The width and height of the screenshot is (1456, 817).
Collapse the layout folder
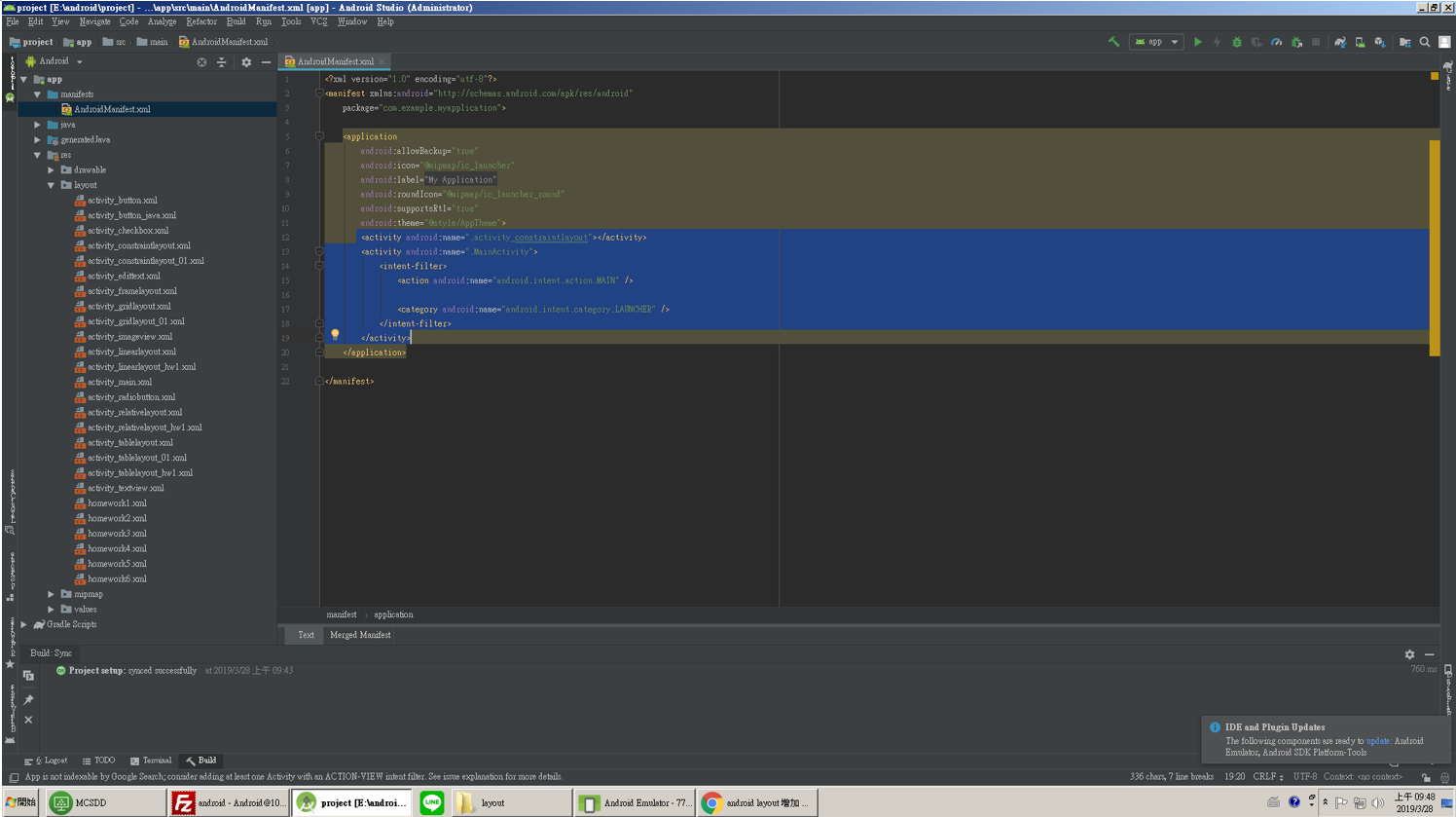coord(51,185)
